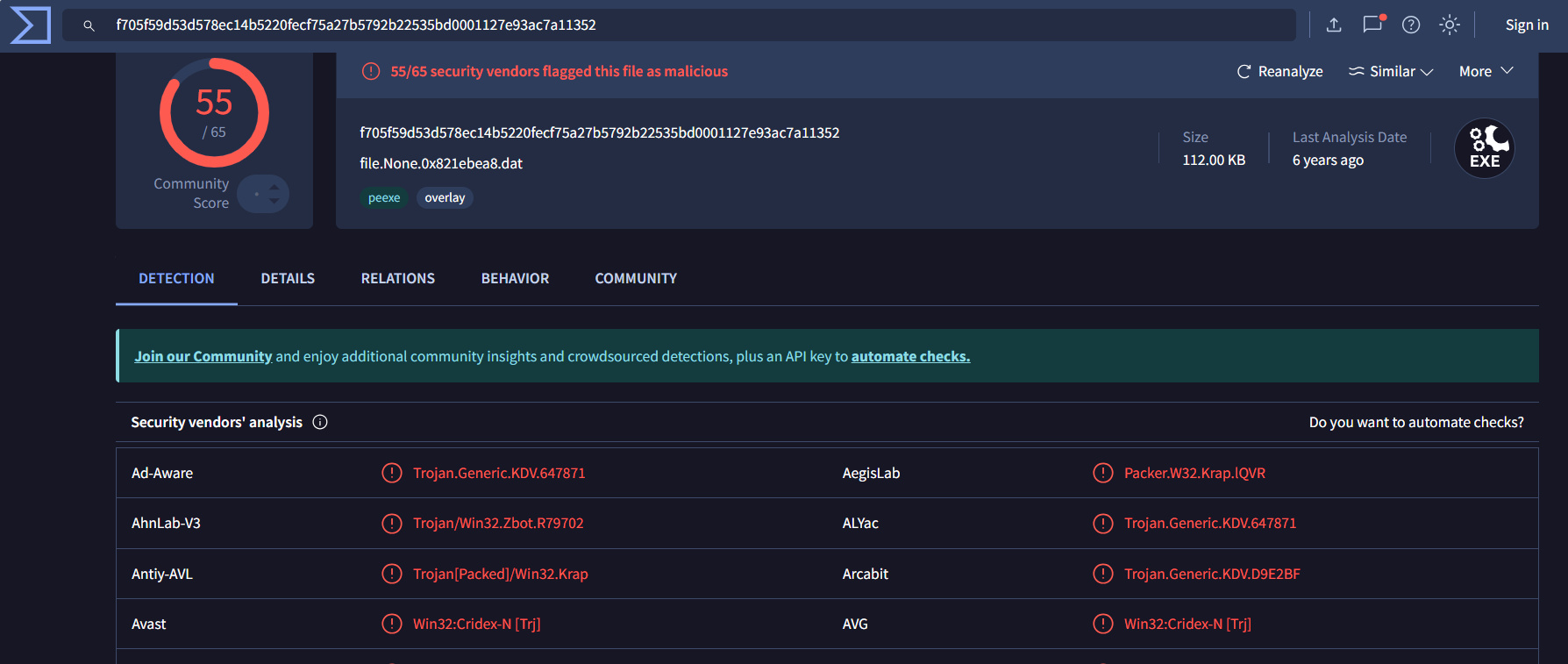Click the warning icon in the Avast row

[392, 624]
